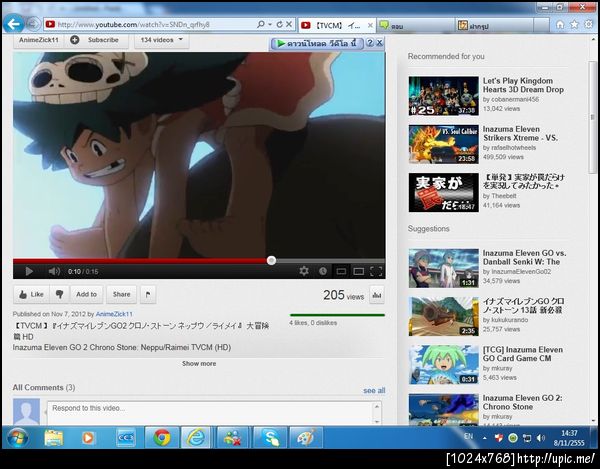Open the taskbar clock 14:37
This screenshot has width=600, height=469.
click(x=569, y=438)
